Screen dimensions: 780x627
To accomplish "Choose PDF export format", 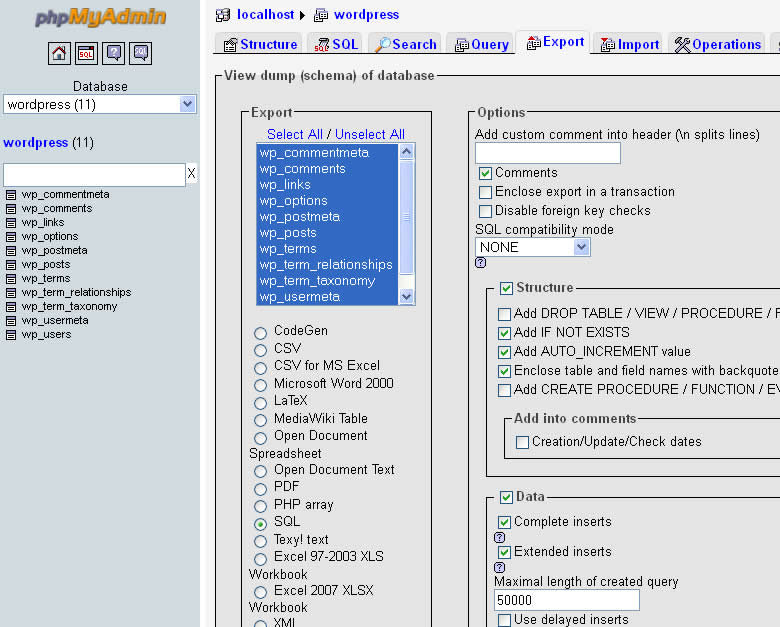I will point(261,489).
